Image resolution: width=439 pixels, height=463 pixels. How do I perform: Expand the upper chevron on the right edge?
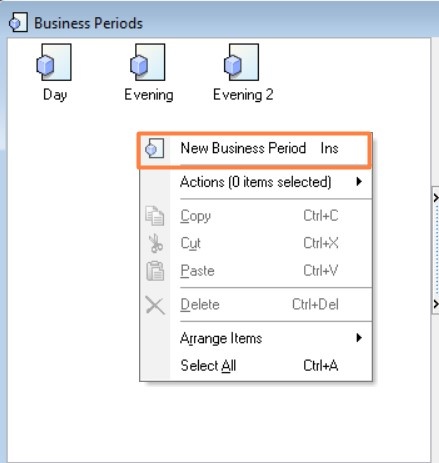(x=436, y=198)
